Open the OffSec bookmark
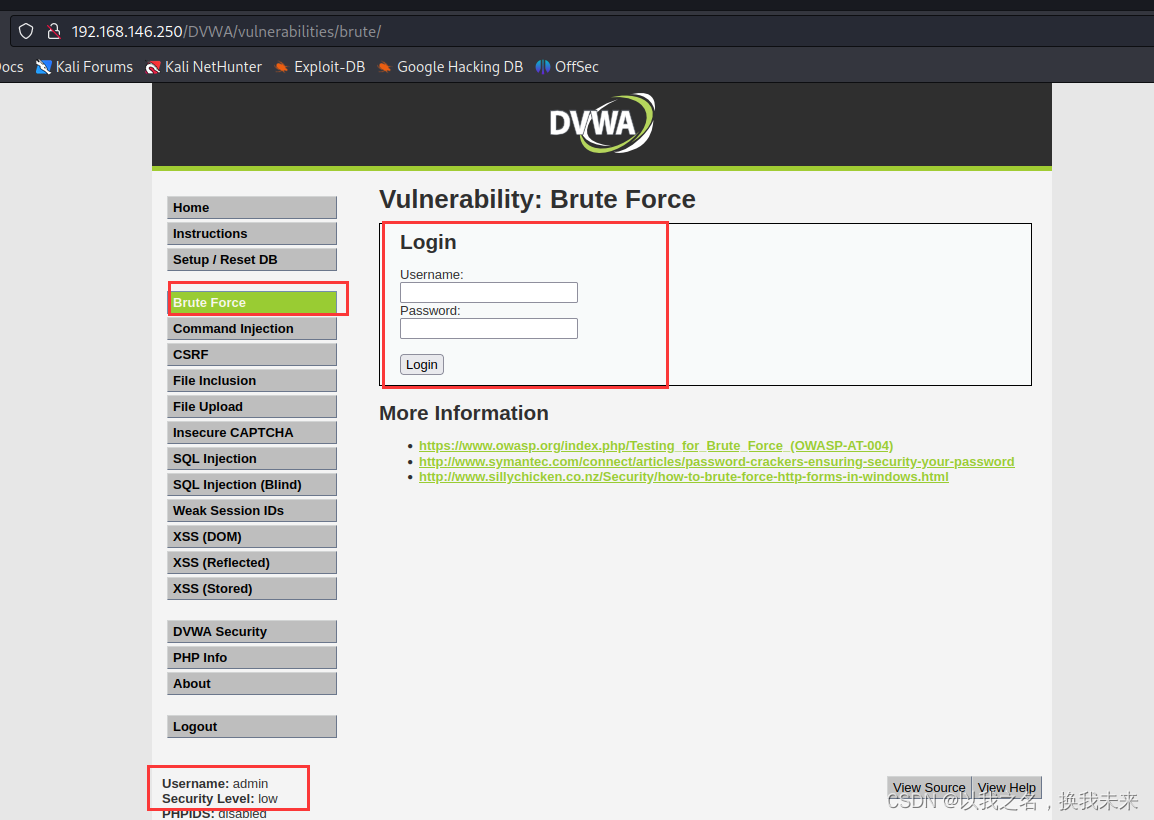This screenshot has height=820, width=1154. (x=567, y=67)
